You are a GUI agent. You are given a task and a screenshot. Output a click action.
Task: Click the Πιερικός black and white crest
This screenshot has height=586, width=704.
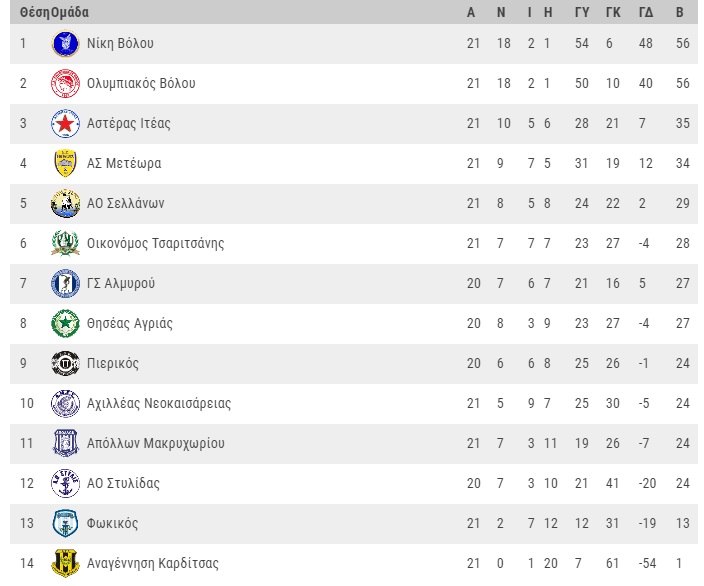point(66,363)
